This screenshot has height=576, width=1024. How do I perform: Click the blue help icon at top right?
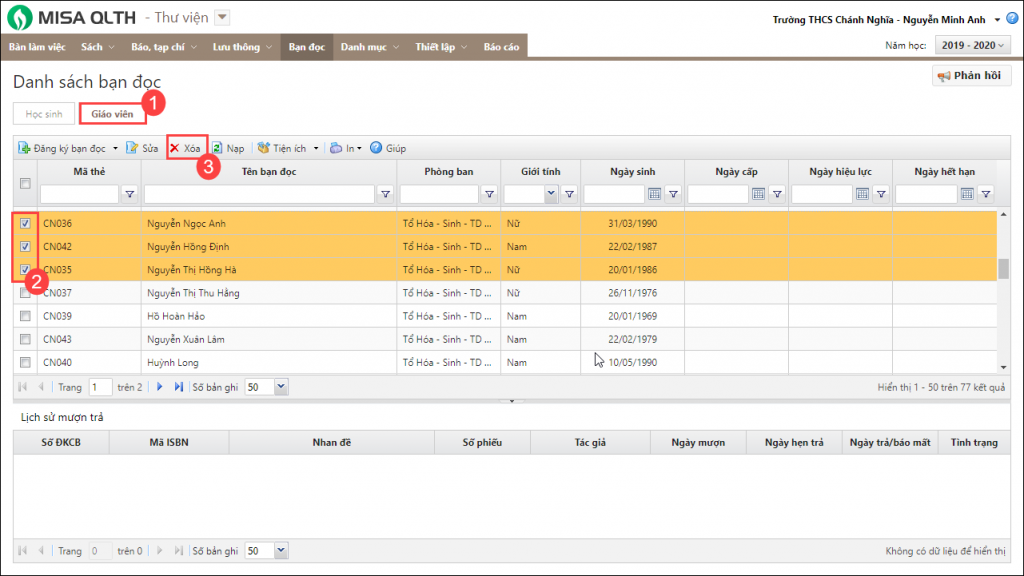click(1012, 19)
